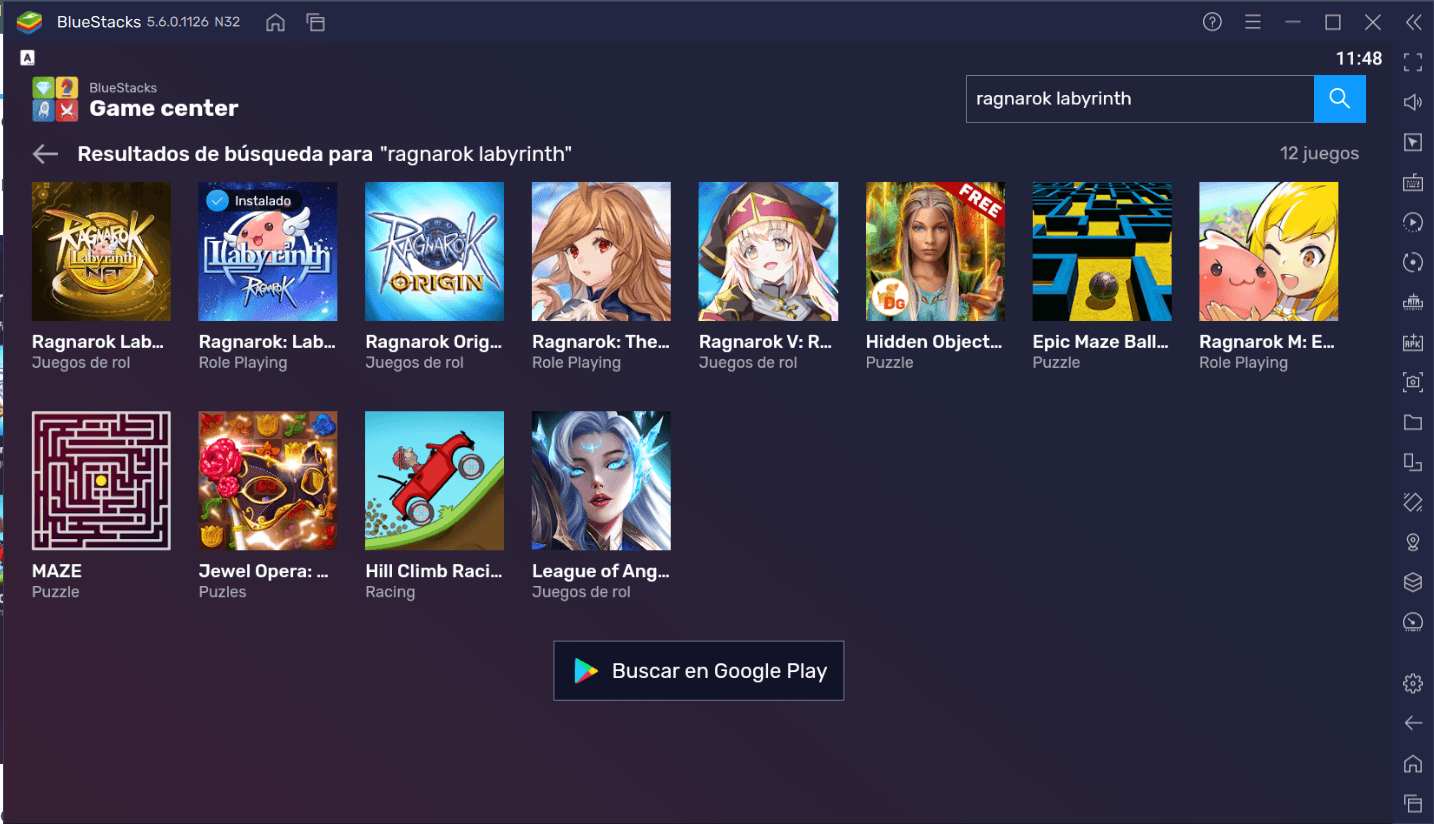Click the "12 juegos" results count
The height and width of the screenshot is (824, 1434).
point(1319,154)
